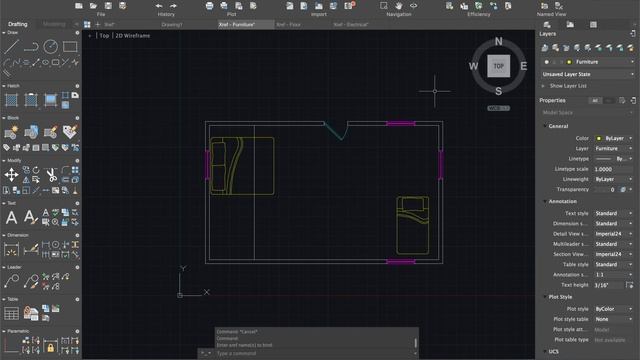The height and width of the screenshot is (360, 640).
Task: Click the Redo arrow in History
Action: pyautogui.click(x=173, y=6)
